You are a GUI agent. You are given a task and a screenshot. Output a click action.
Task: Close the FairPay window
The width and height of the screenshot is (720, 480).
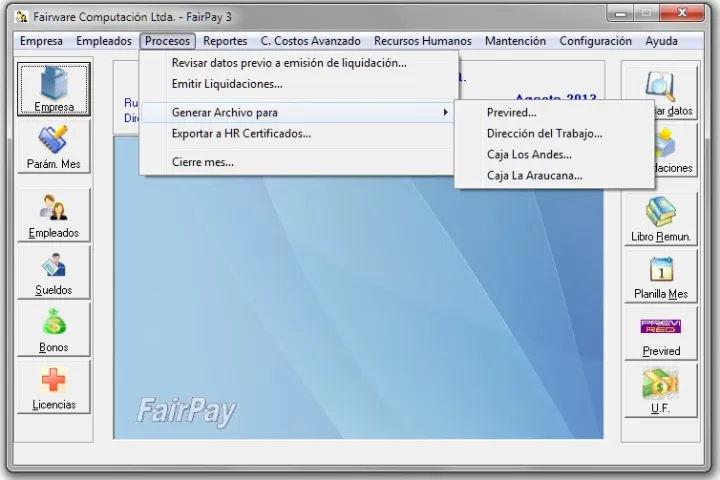click(682, 13)
